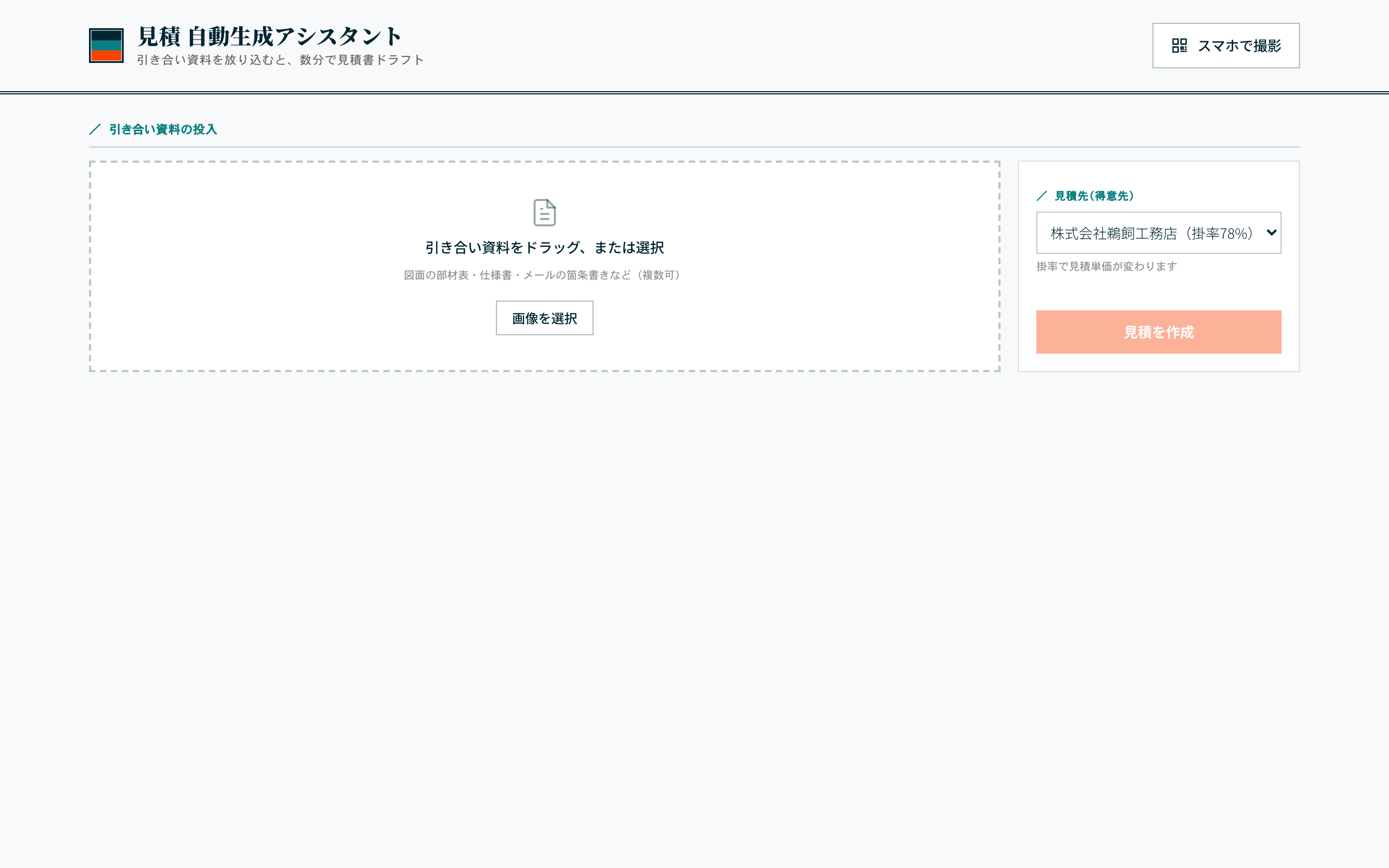1389x868 pixels.
Task: Open スマホで撮影 QR capture button
Action: [x=1226, y=46]
